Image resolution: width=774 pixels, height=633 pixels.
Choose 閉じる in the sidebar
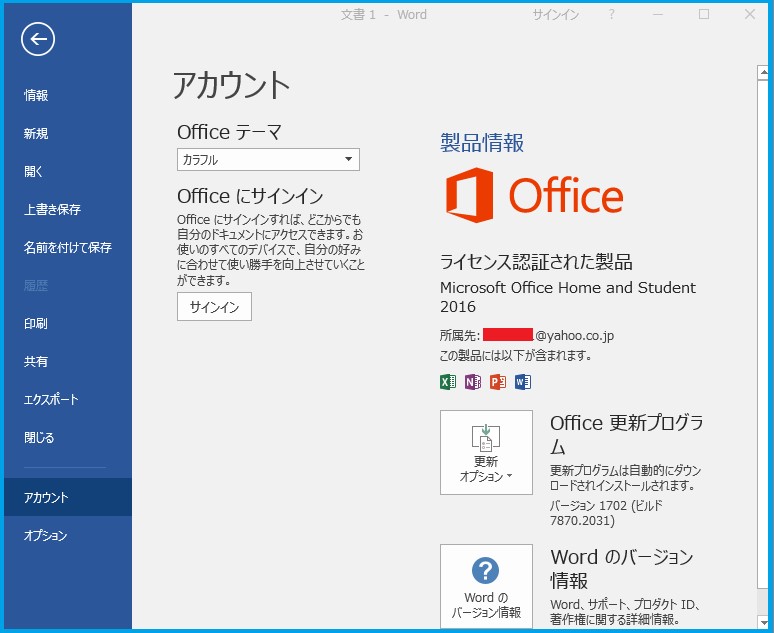[x=68, y=437]
